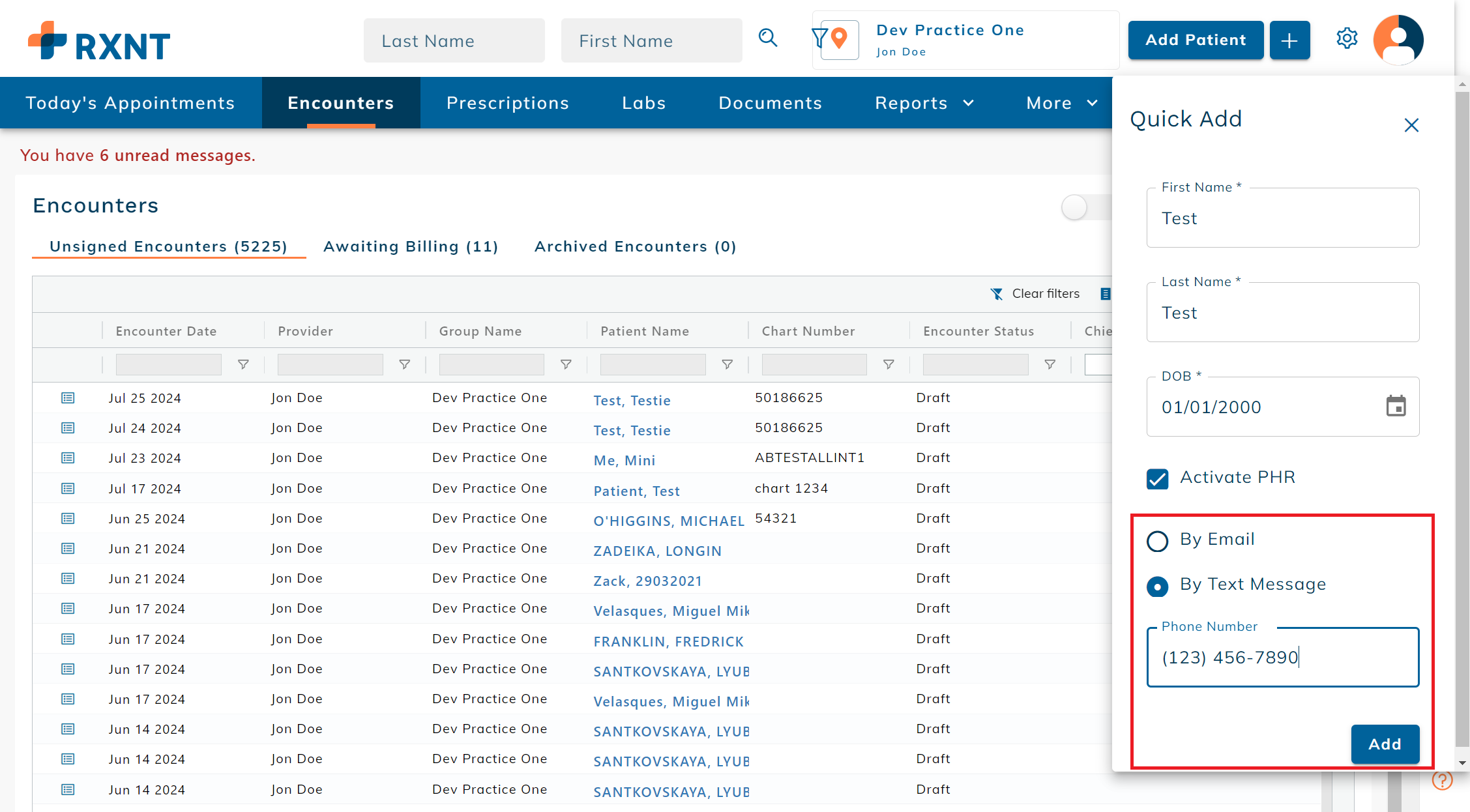Select the By Email radio button
This screenshot has height=812, width=1470.
(1158, 541)
